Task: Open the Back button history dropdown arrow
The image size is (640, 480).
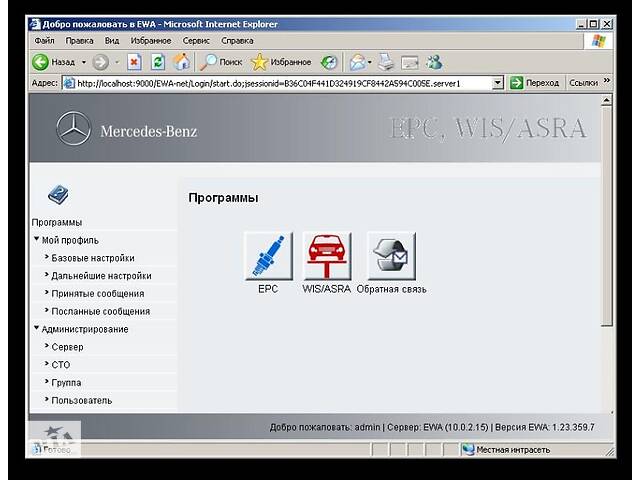Action: point(84,62)
